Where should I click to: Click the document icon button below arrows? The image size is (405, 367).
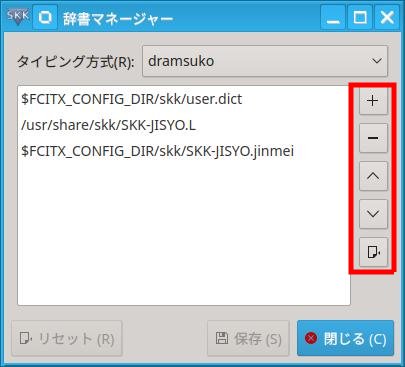click(x=373, y=252)
